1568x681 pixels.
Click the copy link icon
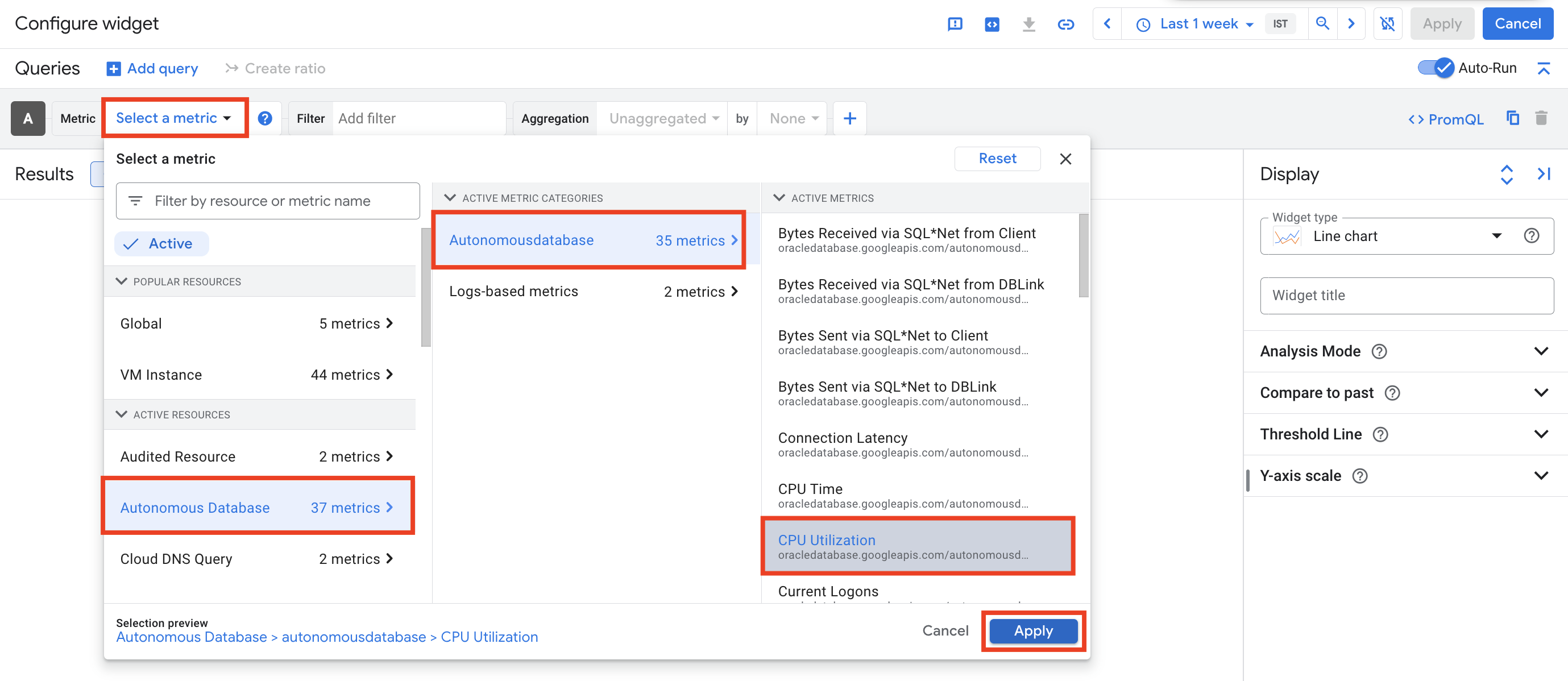point(1065,24)
